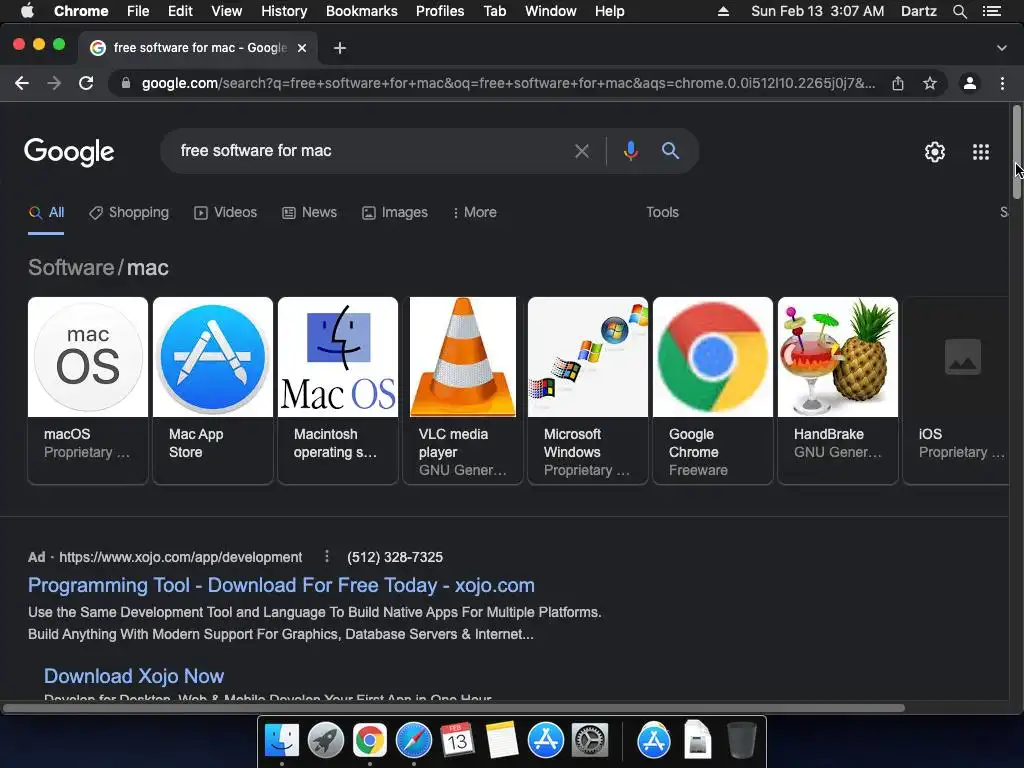Open the Chrome profile avatar
Screen dimensions: 1024x768
[970, 83]
